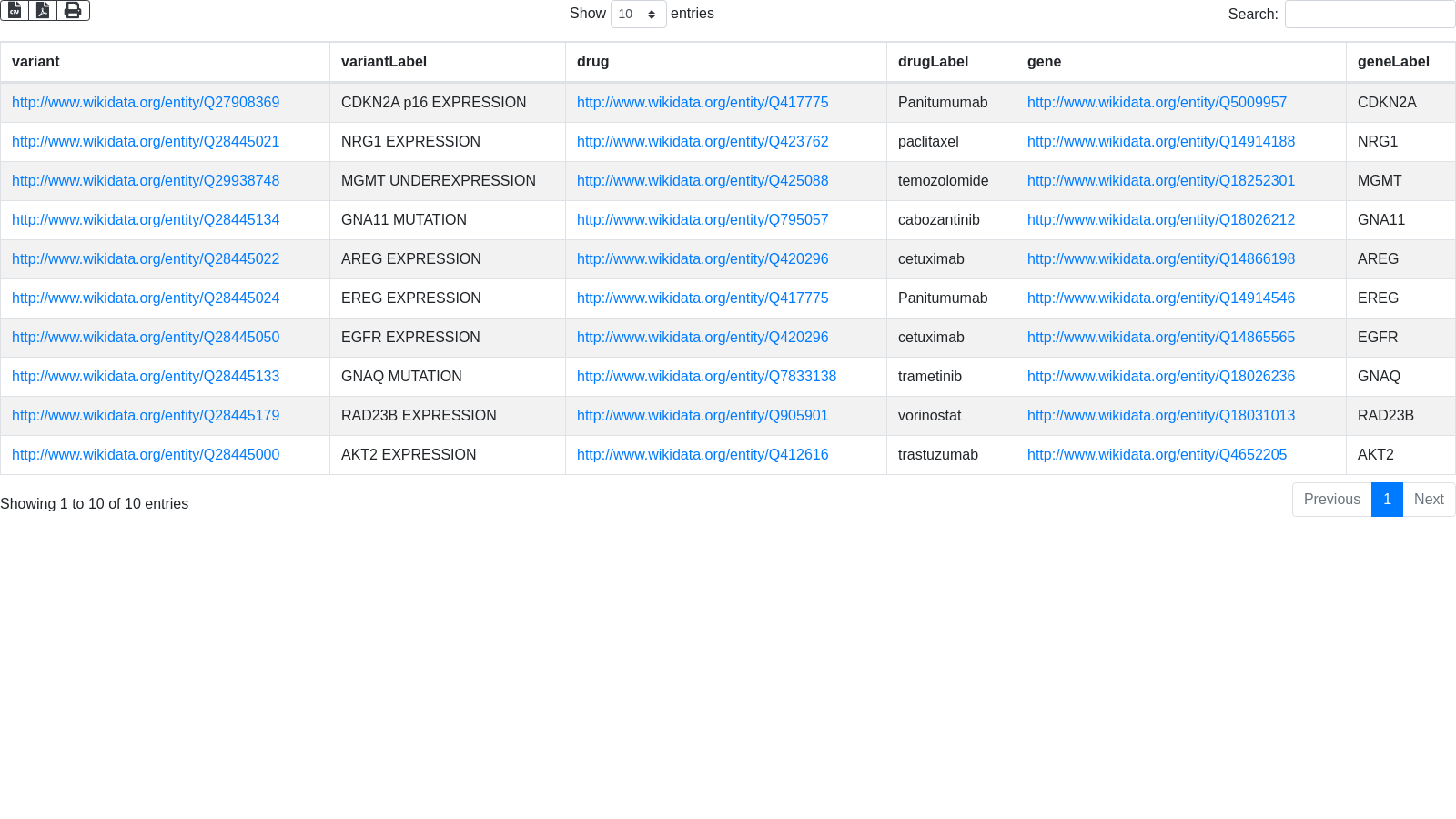Sort by the variant column header

click(35, 62)
